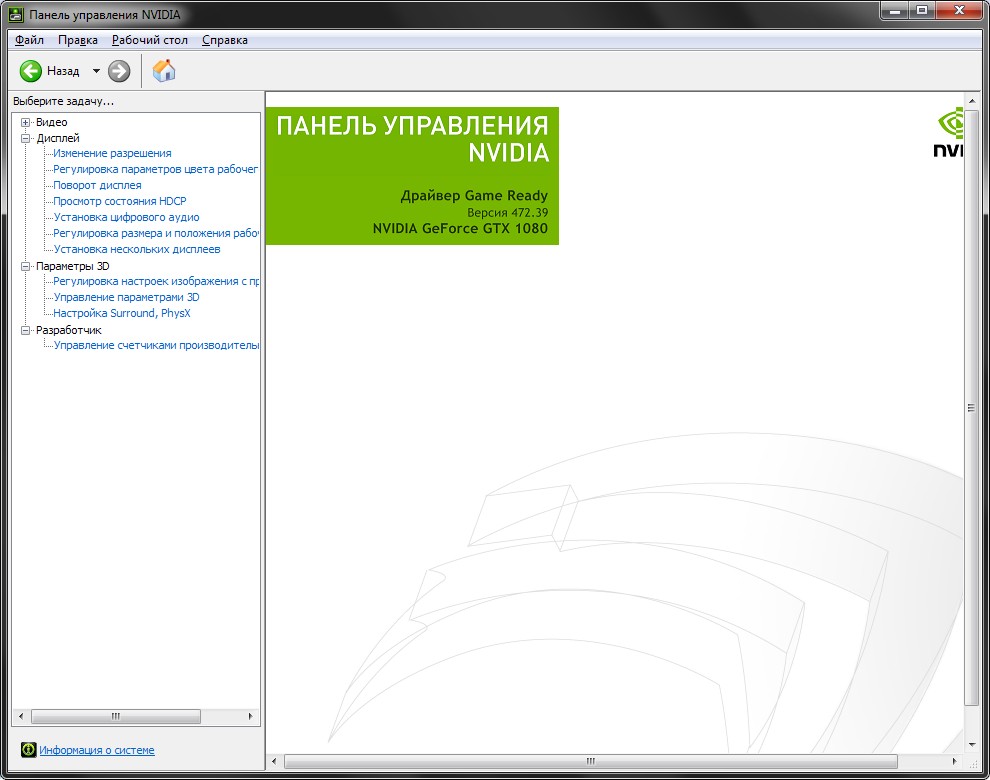Select the Видео category label
The image size is (990, 780).
[x=52, y=123]
